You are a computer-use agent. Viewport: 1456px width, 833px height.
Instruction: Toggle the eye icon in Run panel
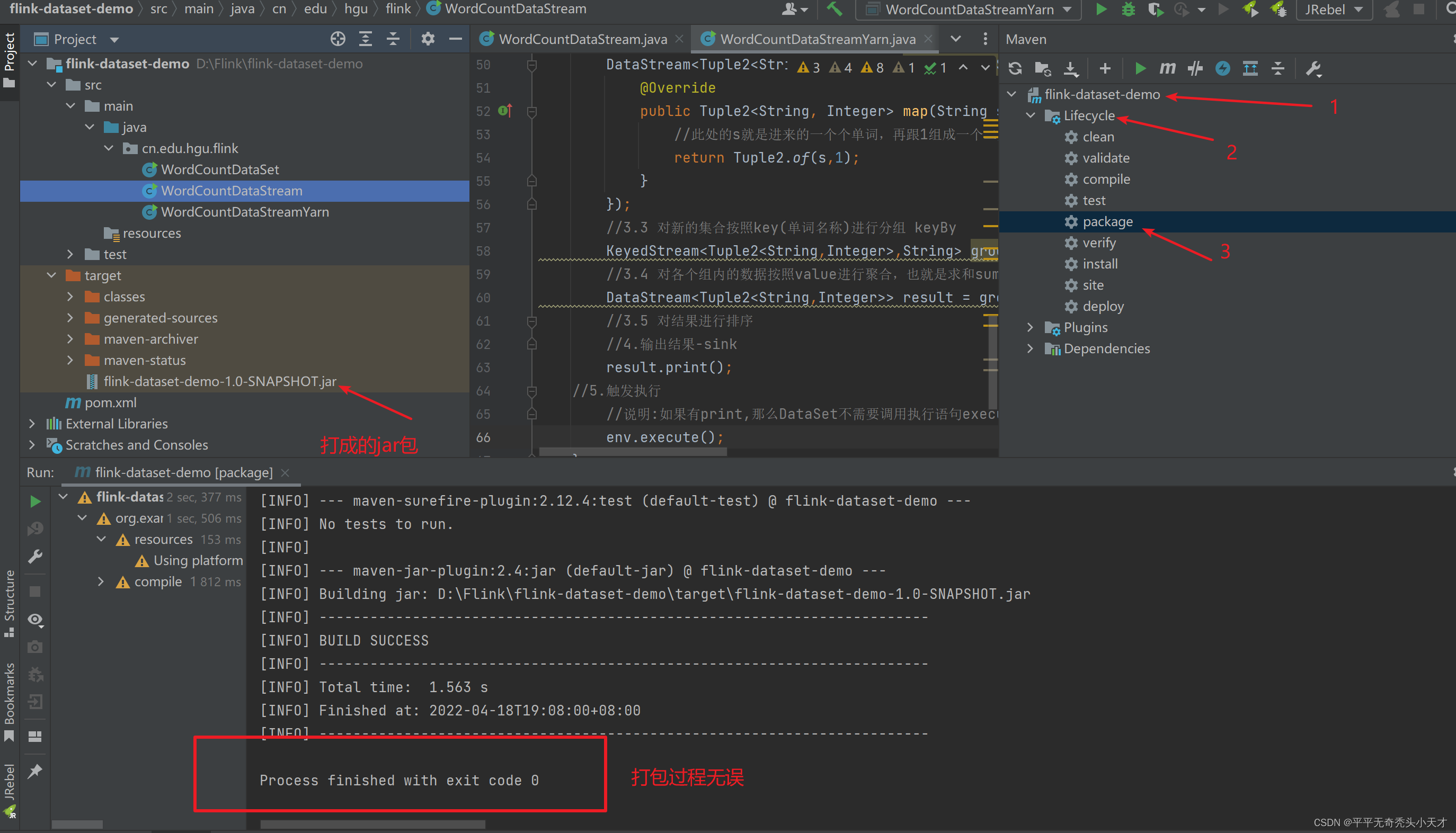point(35,620)
